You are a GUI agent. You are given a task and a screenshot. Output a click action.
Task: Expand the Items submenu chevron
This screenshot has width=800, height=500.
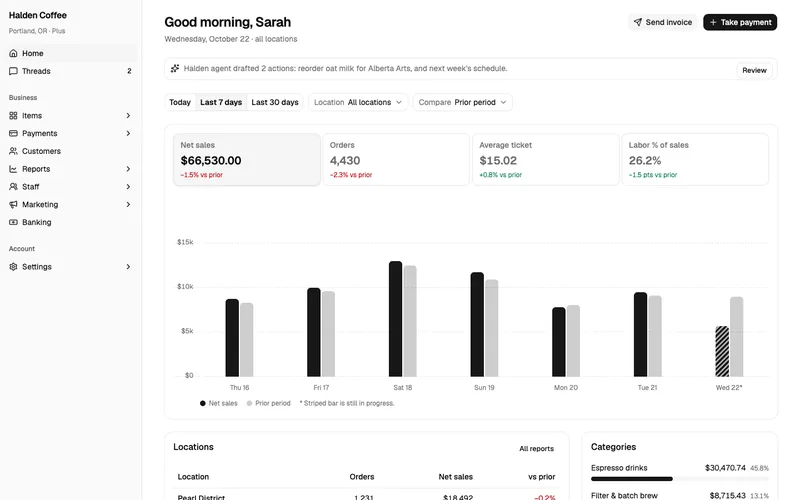(x=128, y=115)
